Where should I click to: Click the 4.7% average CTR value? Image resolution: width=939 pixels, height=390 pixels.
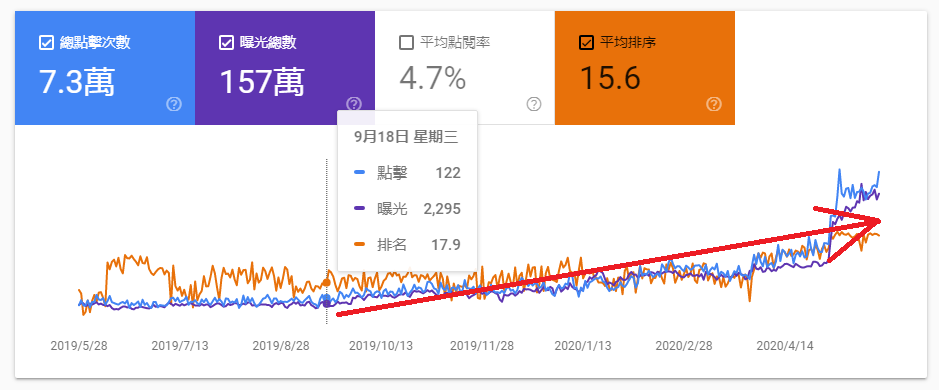[x=432, y=78]
